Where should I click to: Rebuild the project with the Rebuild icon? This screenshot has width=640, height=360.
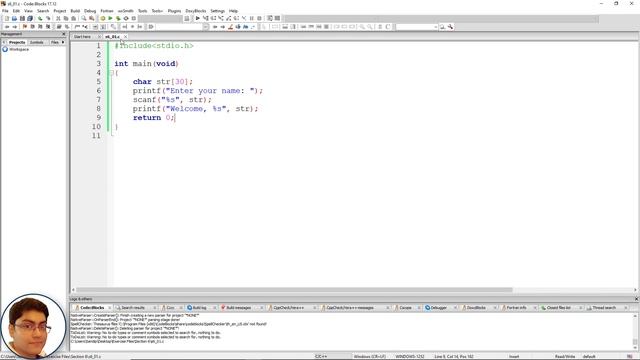coord(126,18)
